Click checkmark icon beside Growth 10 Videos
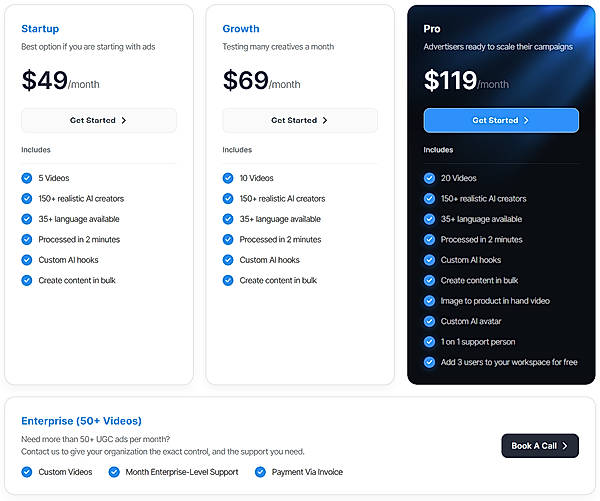The height and width of the screenshot is (501, 600). 228,178
